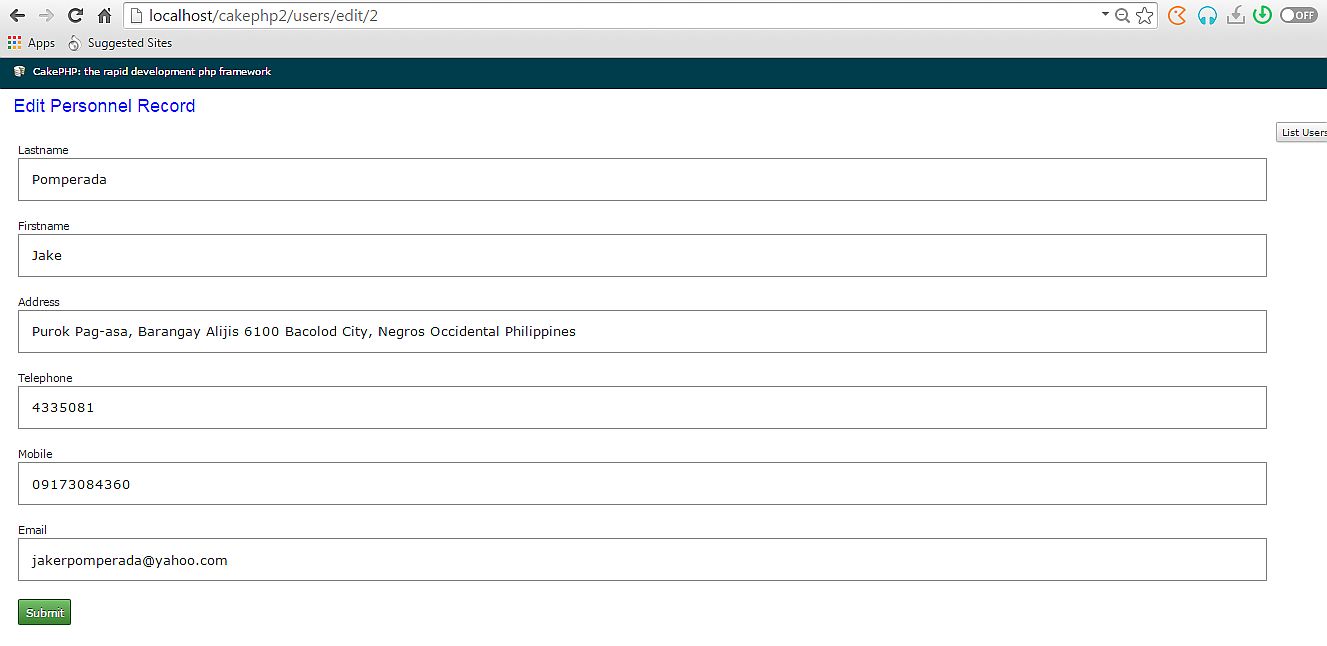The width and height of the screenshot is (1327, 646).
Task: Open the Apps bookmarks shortcut
Action: coord(31,43)
